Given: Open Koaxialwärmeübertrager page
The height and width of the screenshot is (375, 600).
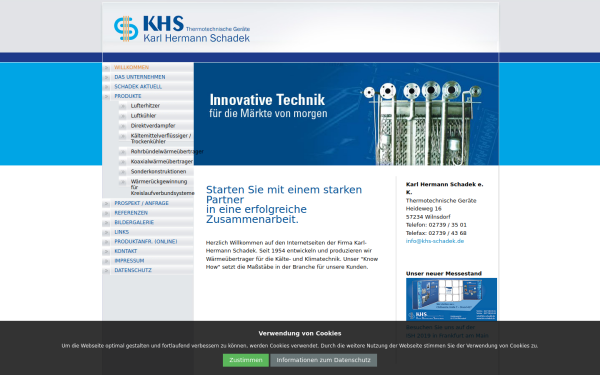Looking at the screenshot, I should click(161, 161).
